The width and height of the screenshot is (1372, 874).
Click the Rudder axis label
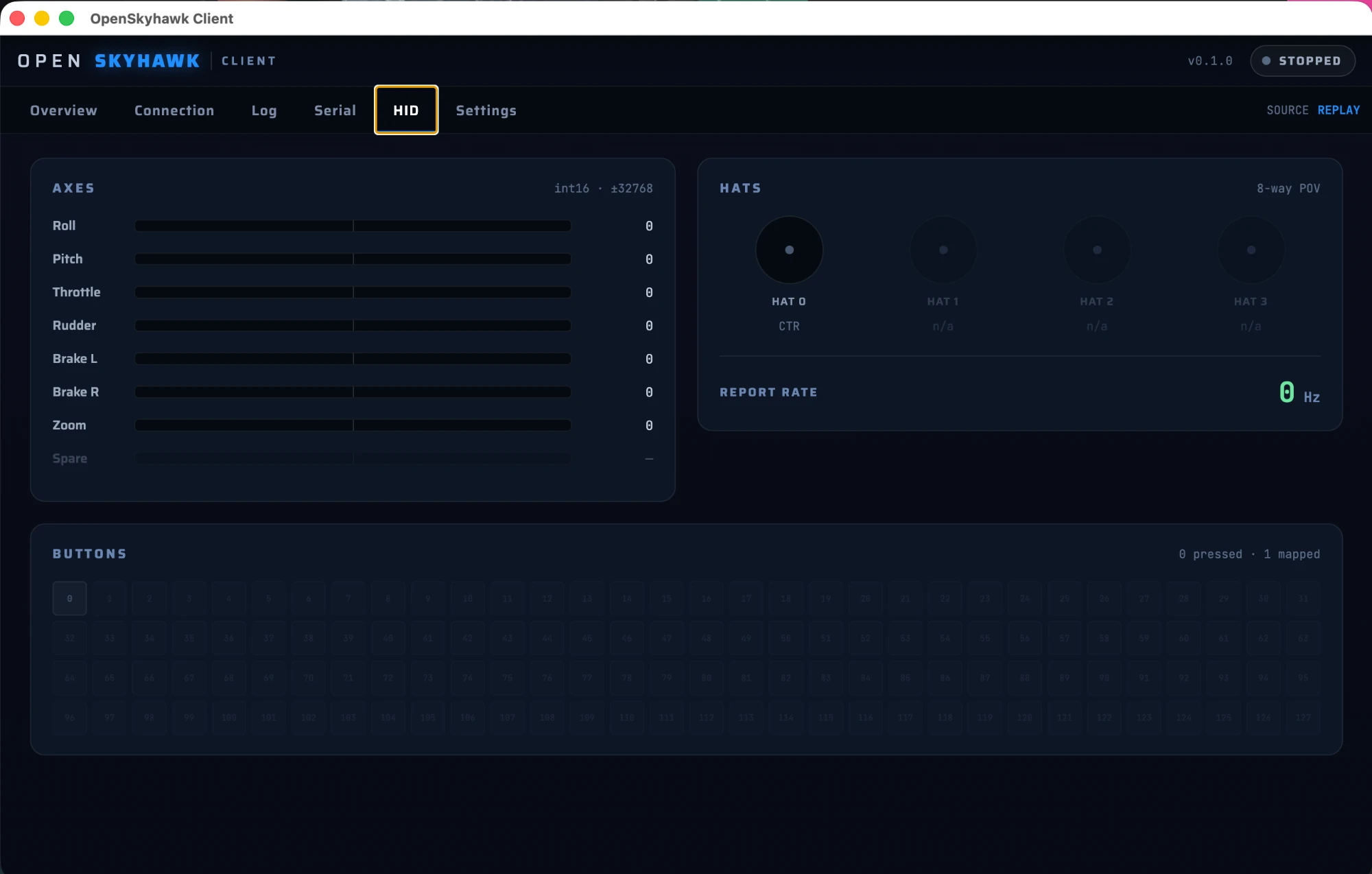[74, 326]
